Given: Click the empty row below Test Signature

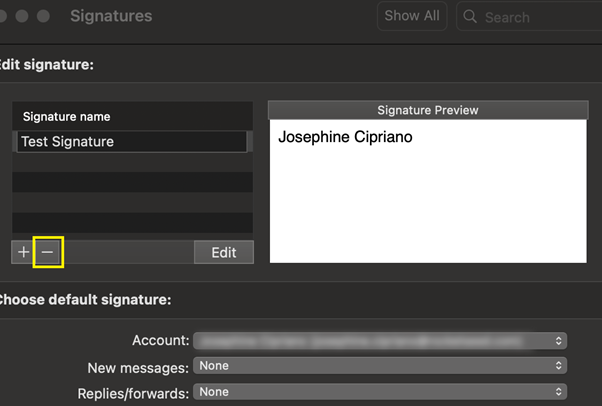Looking at the screenshot, I should tap(132, 163).
